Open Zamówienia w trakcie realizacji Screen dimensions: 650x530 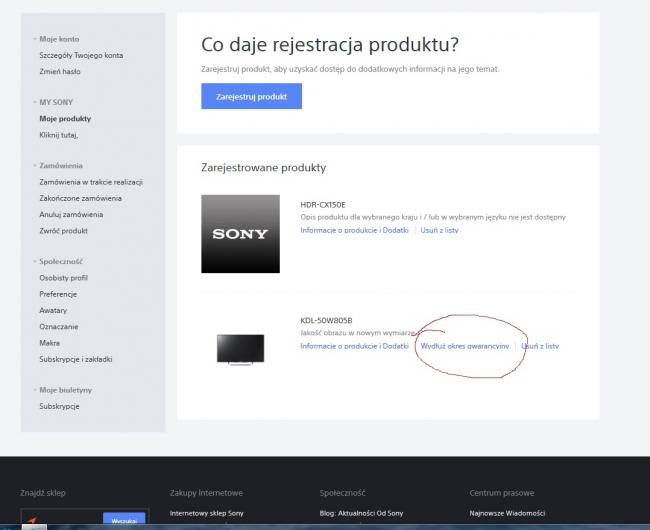[91, 182]
